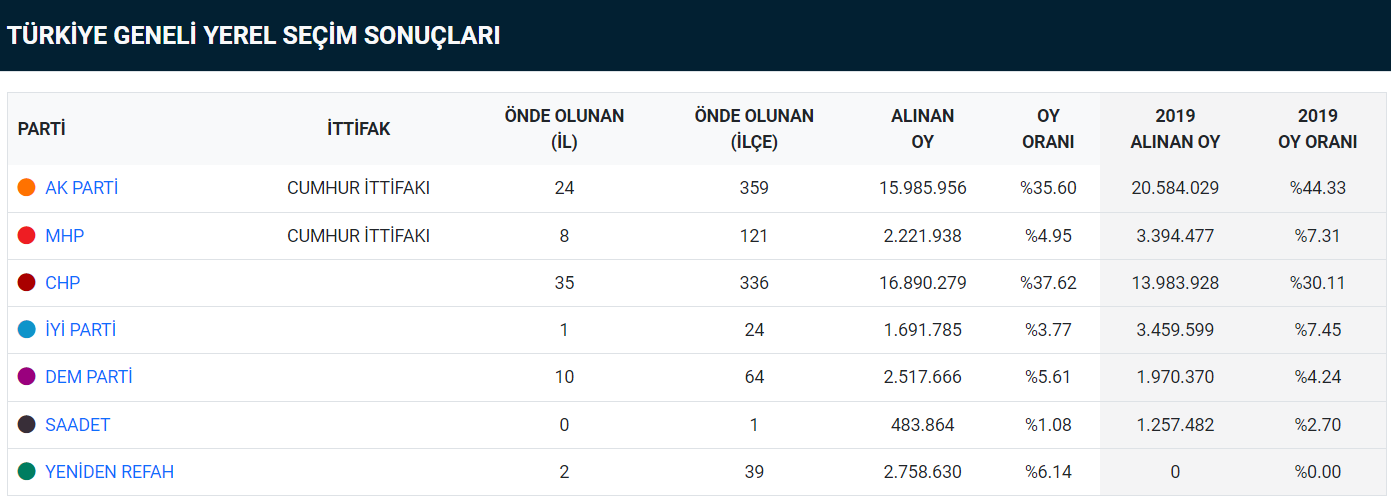Click the dark red CHP party dot
Screen dimensions: 1391x496
27,283
